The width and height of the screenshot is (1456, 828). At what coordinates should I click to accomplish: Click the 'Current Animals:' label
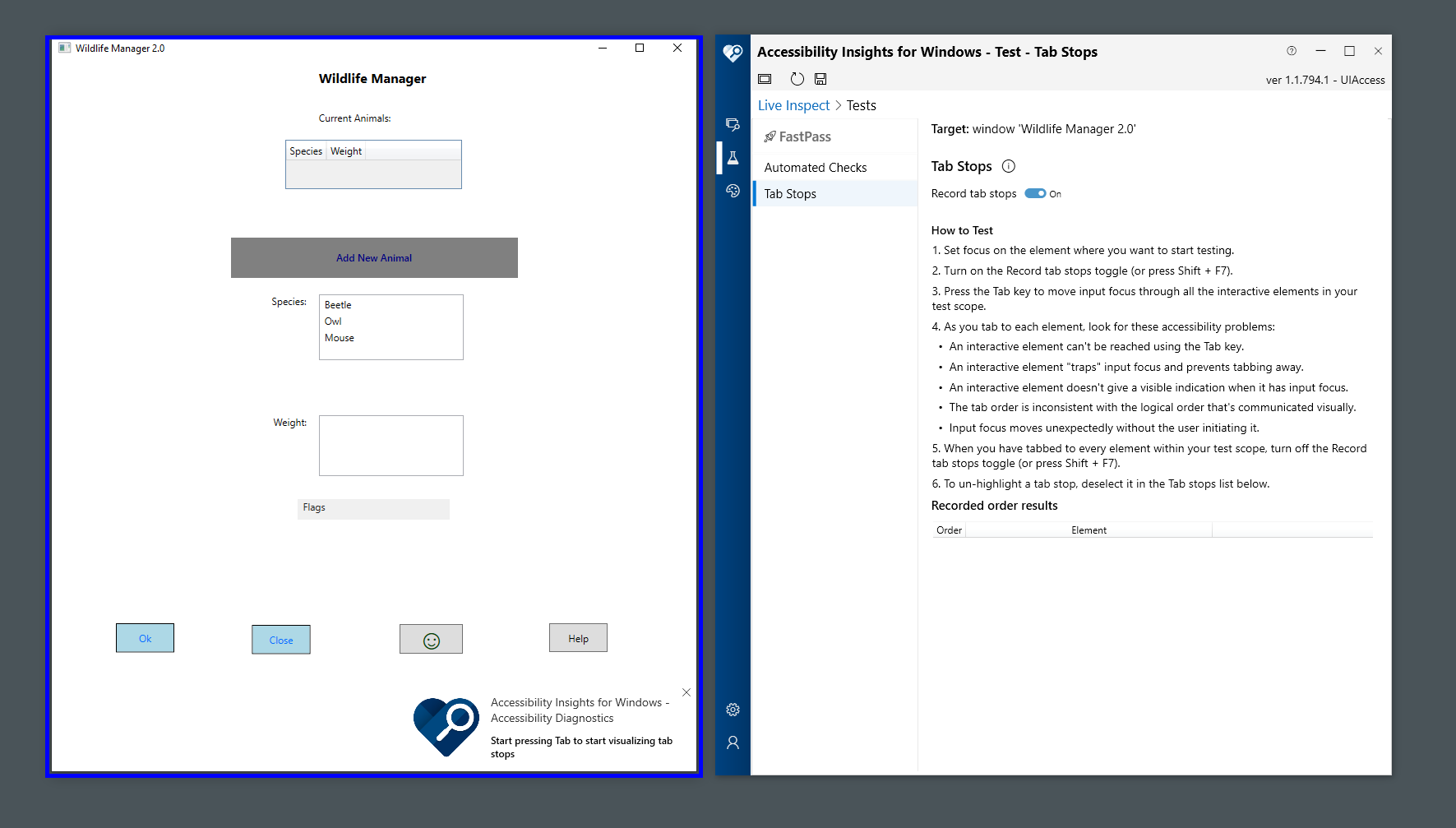(354, 118)
